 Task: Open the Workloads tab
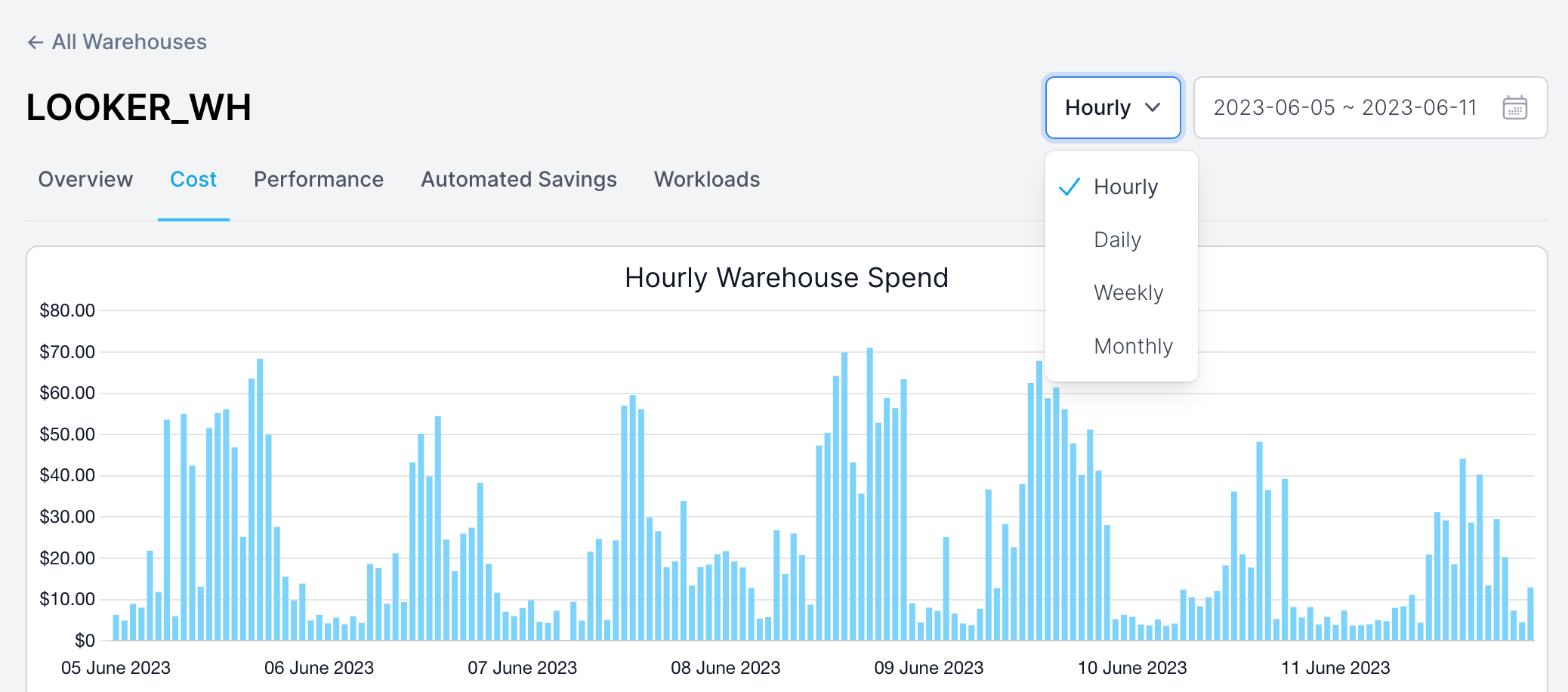coord(707,179)
